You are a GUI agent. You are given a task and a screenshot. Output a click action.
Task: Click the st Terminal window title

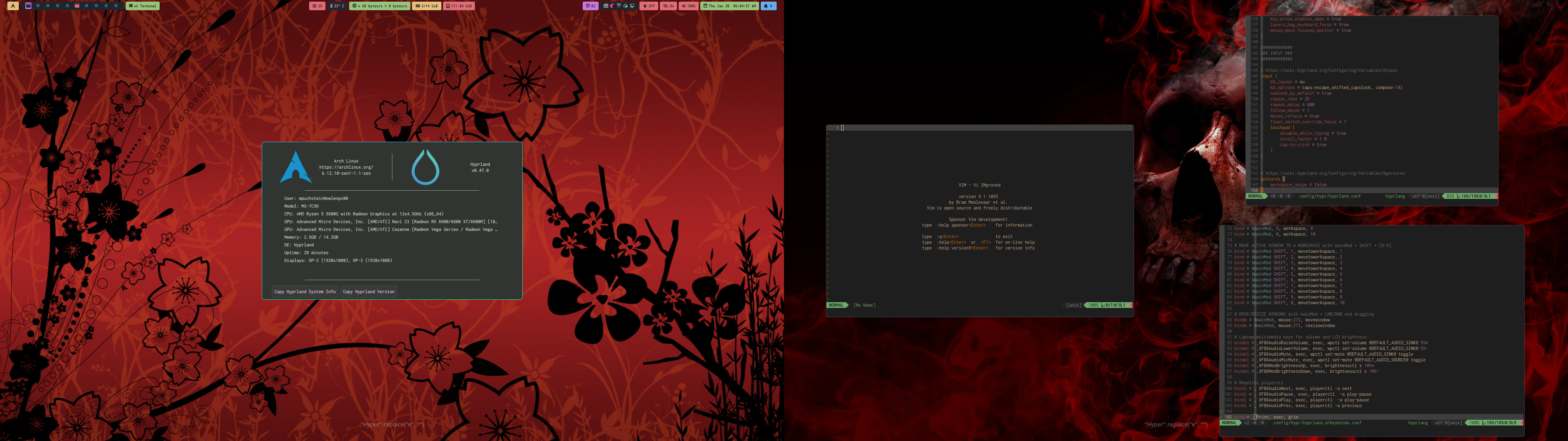pyautogui.click(x=143, y=6)
